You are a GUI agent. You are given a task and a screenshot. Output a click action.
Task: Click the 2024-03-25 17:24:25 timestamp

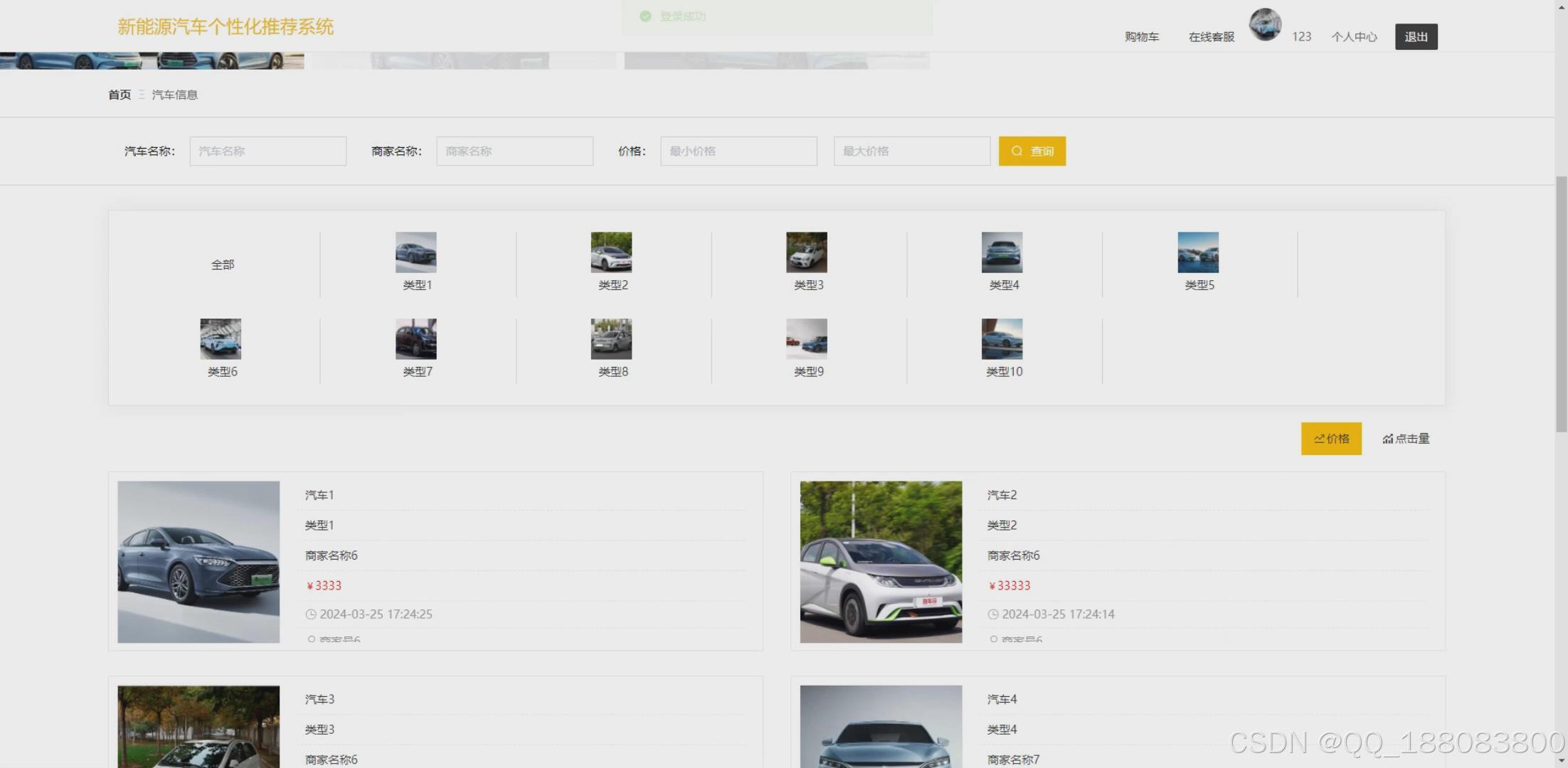point(376,614)
